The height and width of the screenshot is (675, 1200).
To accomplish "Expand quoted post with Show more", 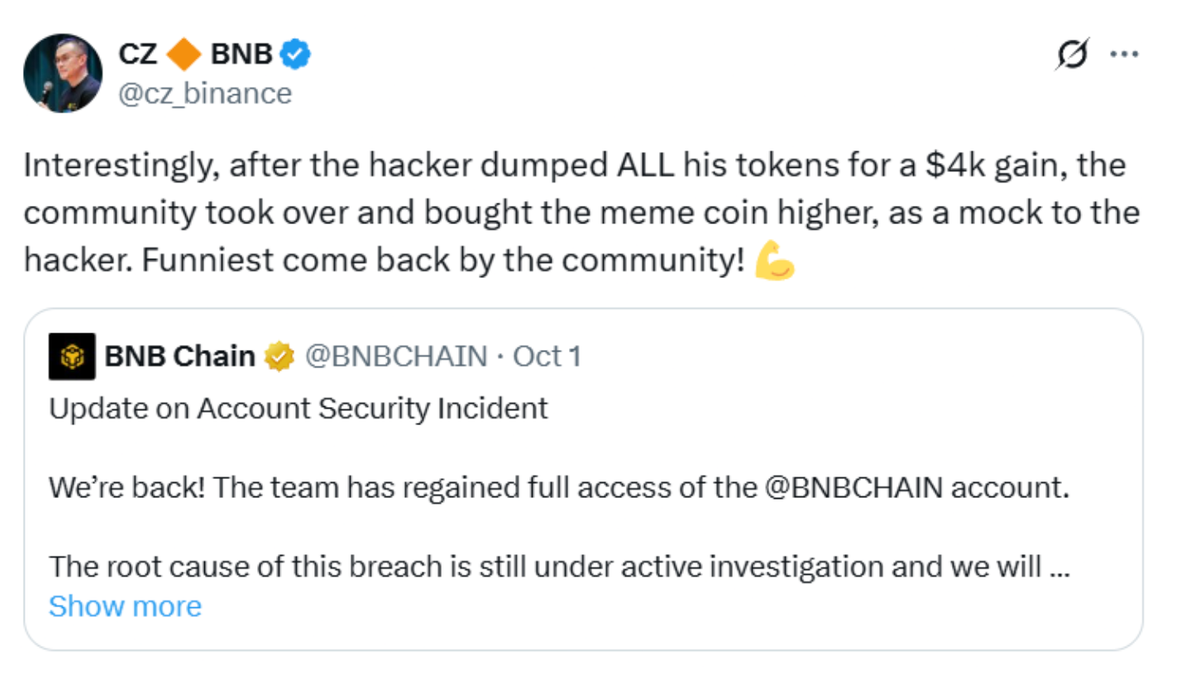I will click(125, 606).
